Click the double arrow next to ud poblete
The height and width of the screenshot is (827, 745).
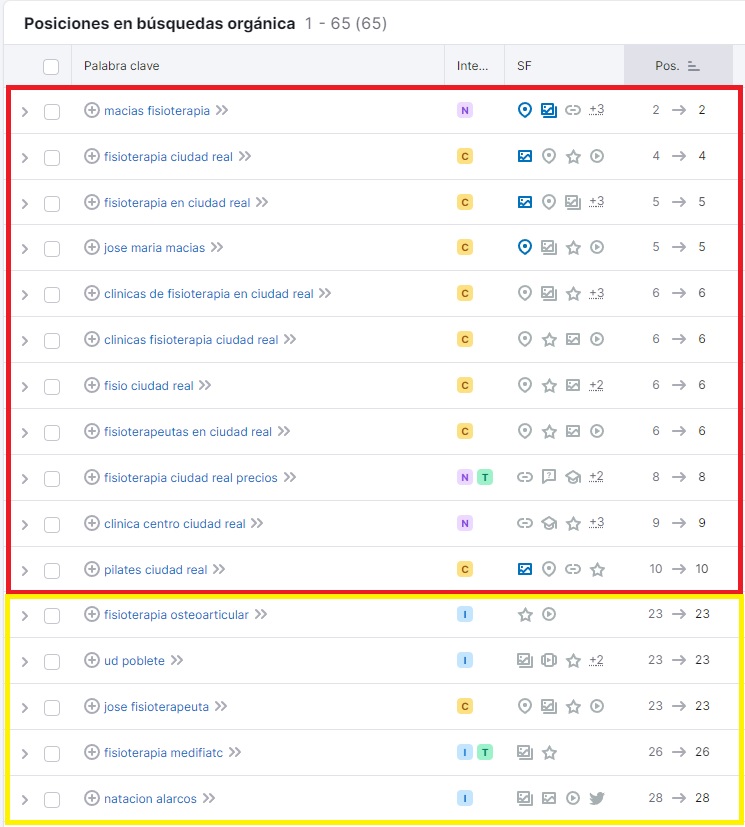[x=177, y=660]
